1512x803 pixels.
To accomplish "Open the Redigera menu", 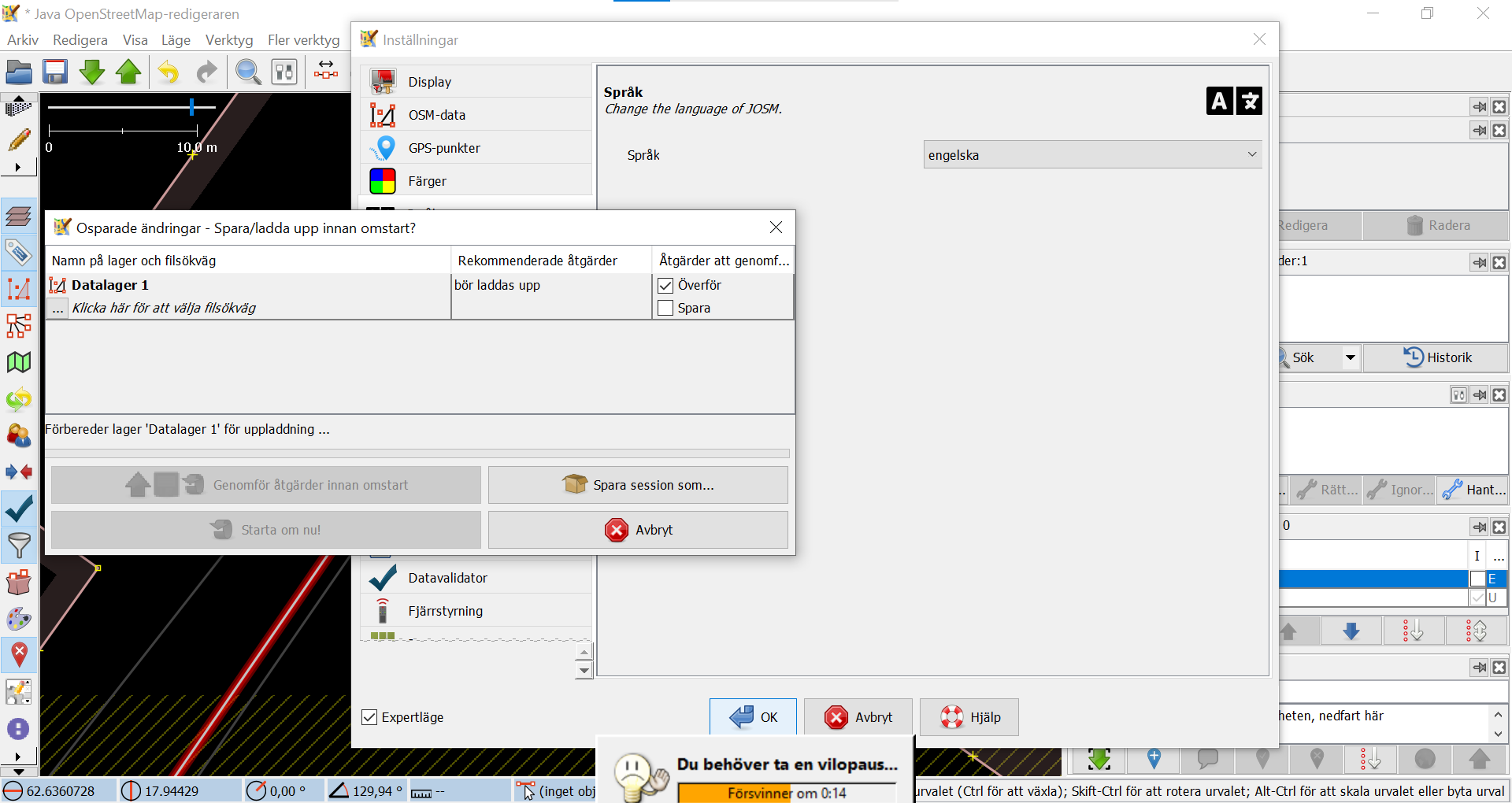I will click(x=80, y=40).
